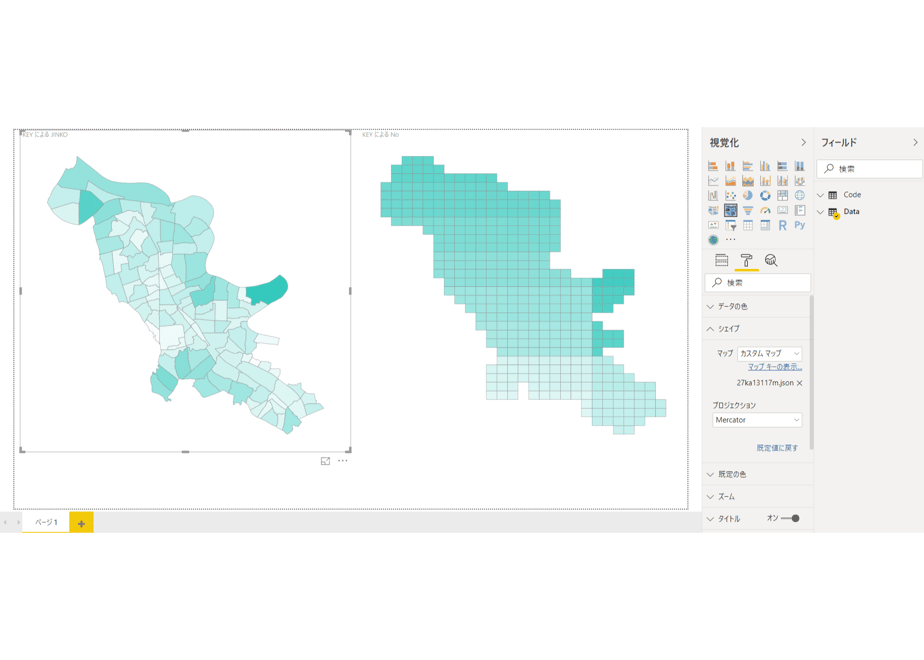Select the KPI visual
The width and height of the screenshot is (924, 660).
[x=713, y=225]
